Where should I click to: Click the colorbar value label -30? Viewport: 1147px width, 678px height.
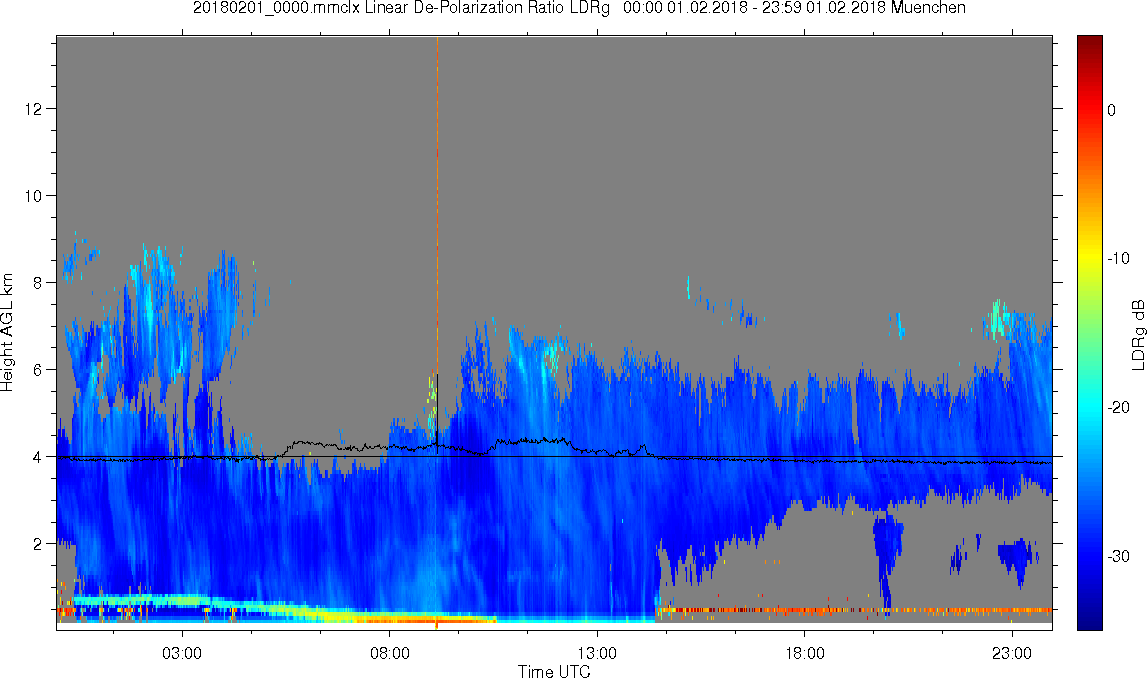tap(1118, 556)
